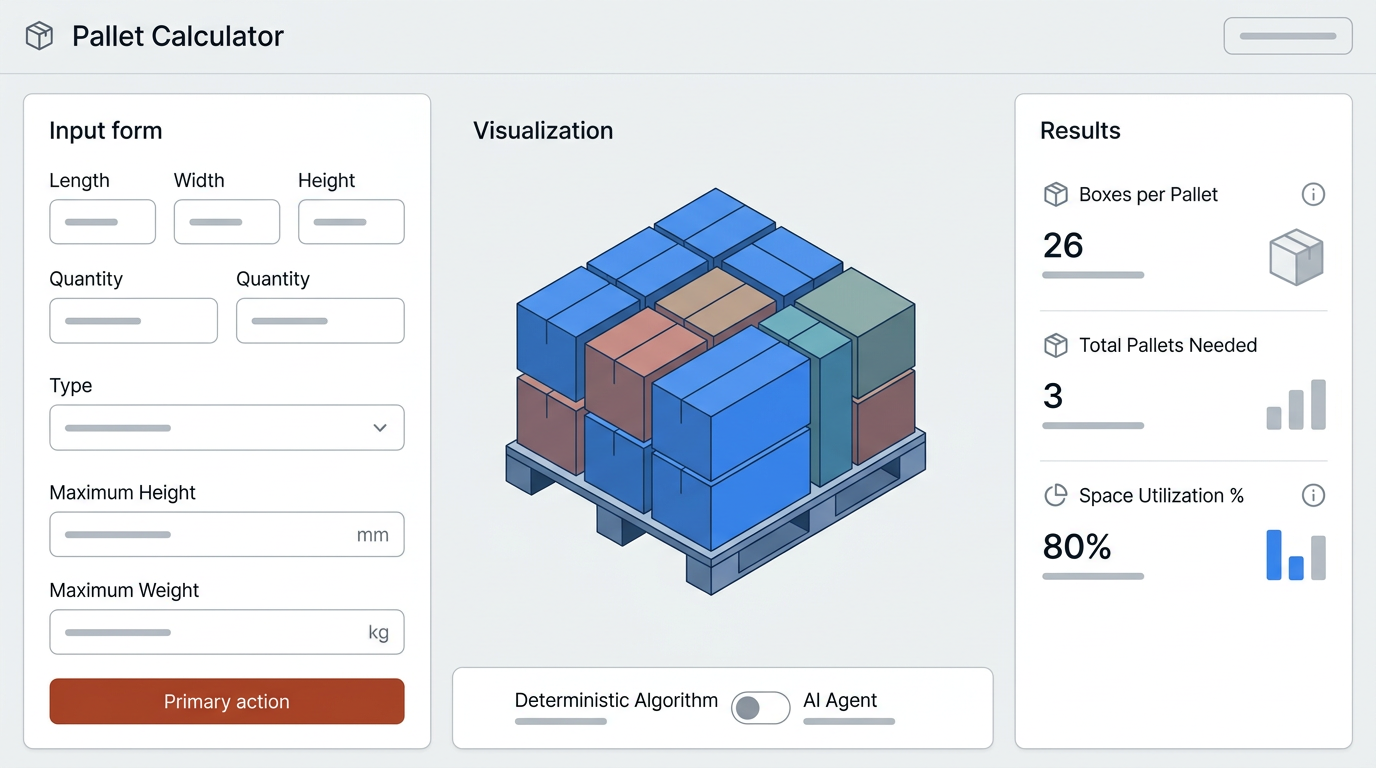Click the Total Pallets Needed stack icon
This screenshot has height=768, width=1376.
coord(1056,345)
